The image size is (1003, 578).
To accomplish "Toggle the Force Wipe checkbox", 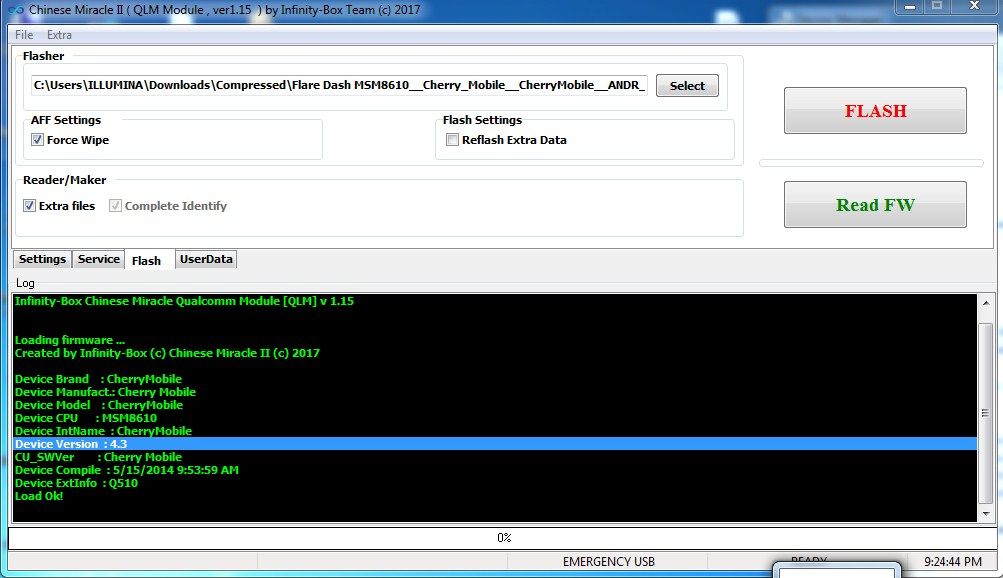I will pyautogui.click(x=37, y=140).
